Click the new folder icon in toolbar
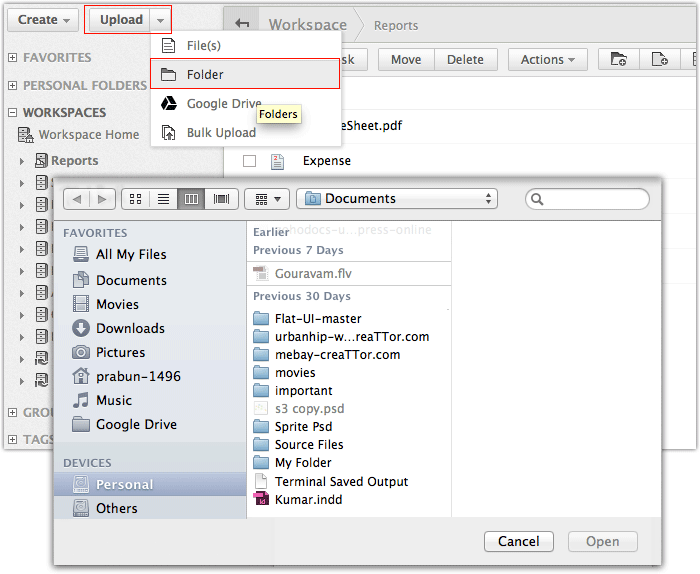 pos(619,60)
